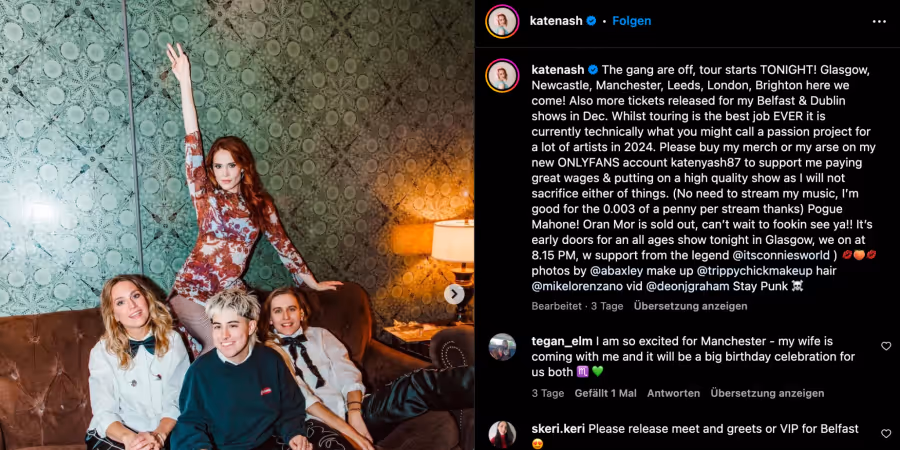Image resolution: width=900 pixels, height=450 pixels.
Task: Click the verified badge in the post header
Action: pos(591,21)
